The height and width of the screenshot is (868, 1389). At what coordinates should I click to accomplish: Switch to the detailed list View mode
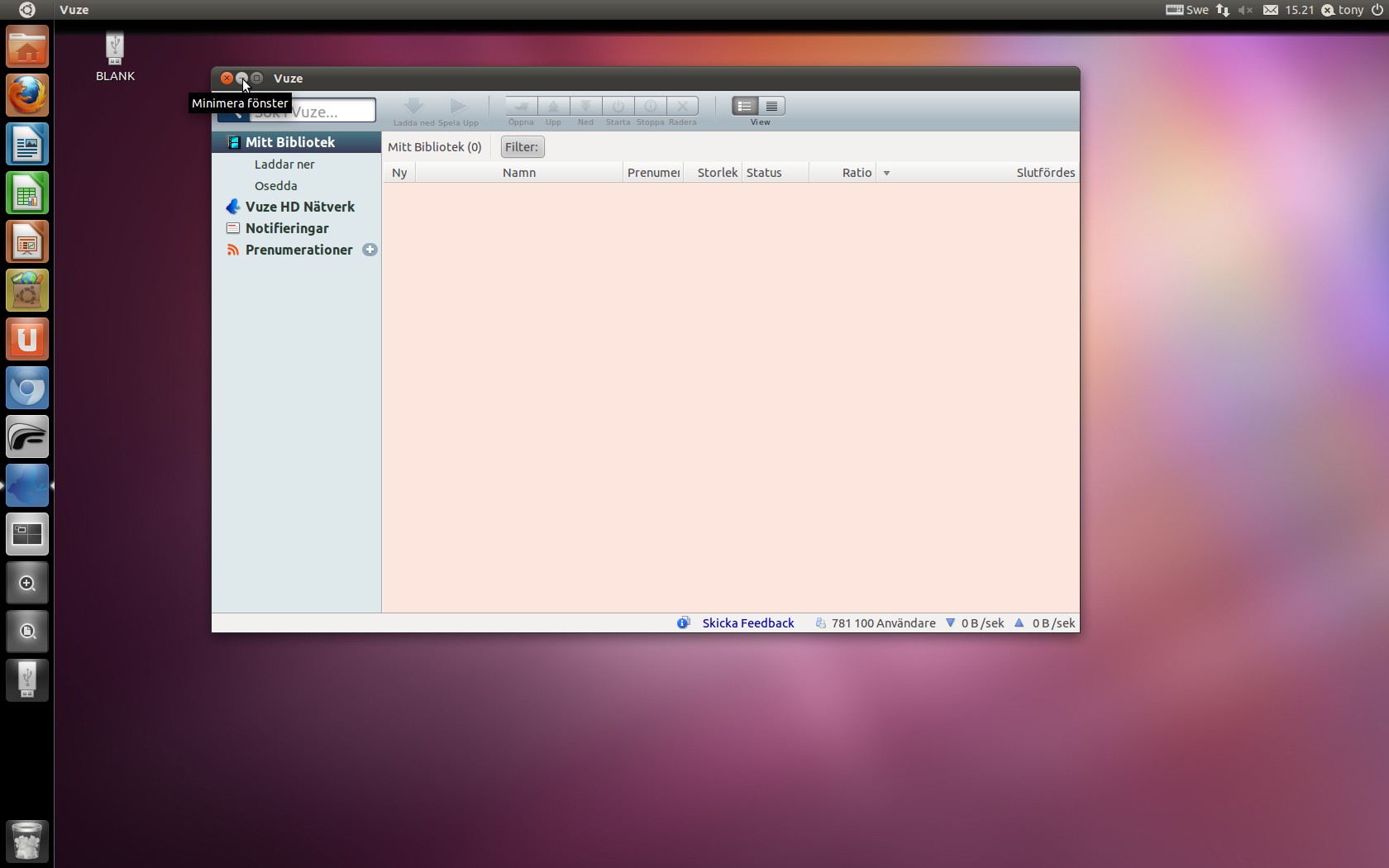click(x=745, y=106)
